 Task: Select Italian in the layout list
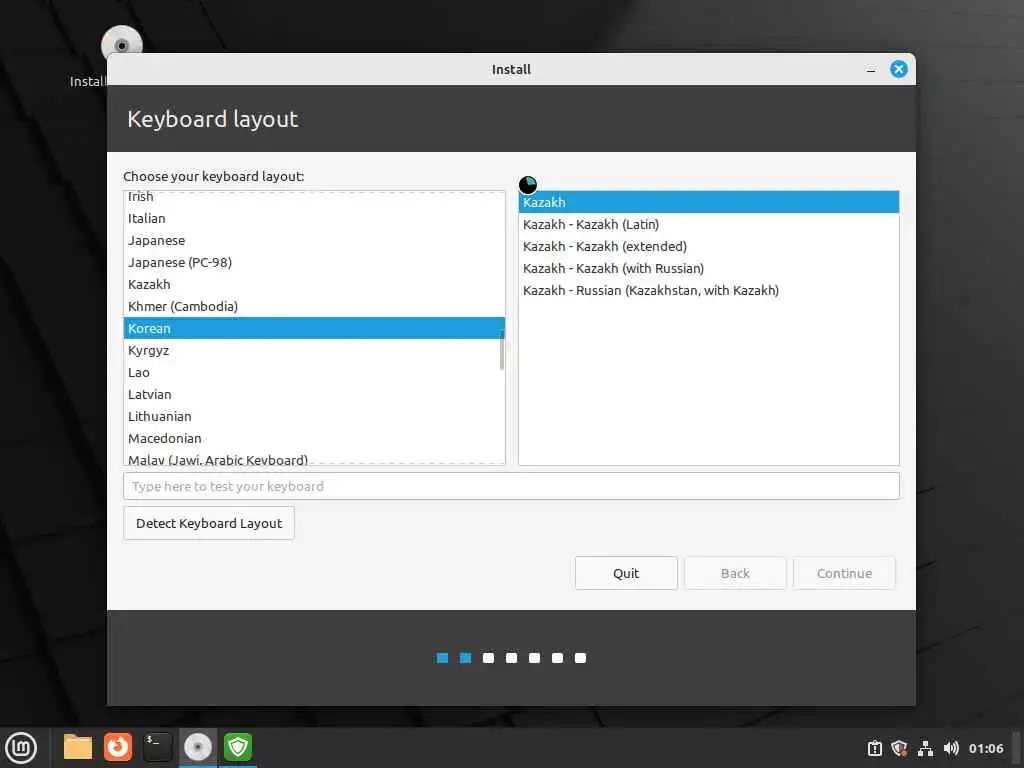[314, 218]
